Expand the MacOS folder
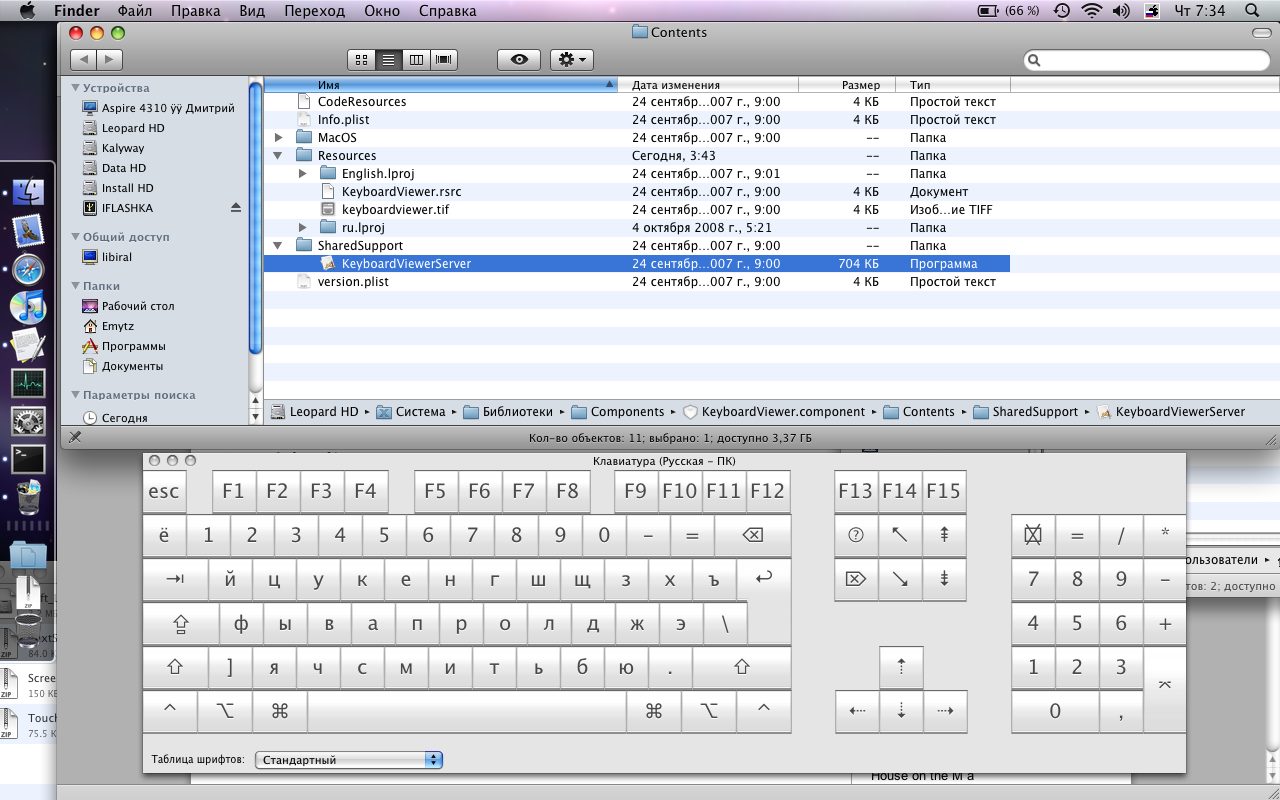Screen dimensions: 1280x800 pos(279,138)
